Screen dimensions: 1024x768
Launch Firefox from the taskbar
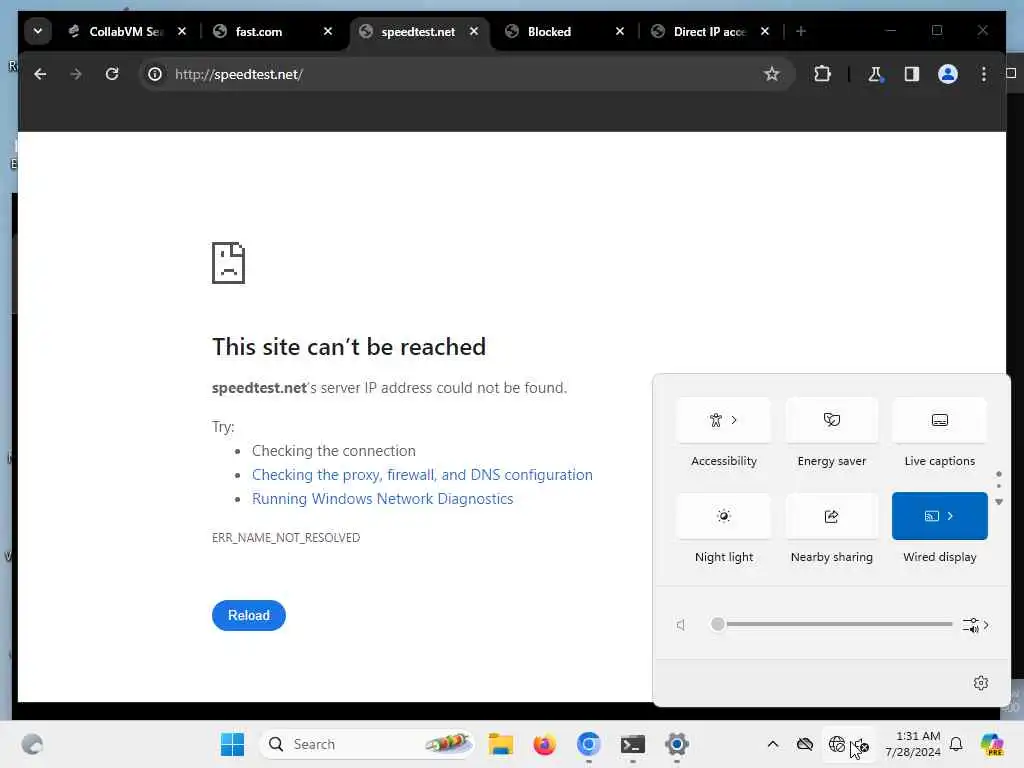pos(544,744)
